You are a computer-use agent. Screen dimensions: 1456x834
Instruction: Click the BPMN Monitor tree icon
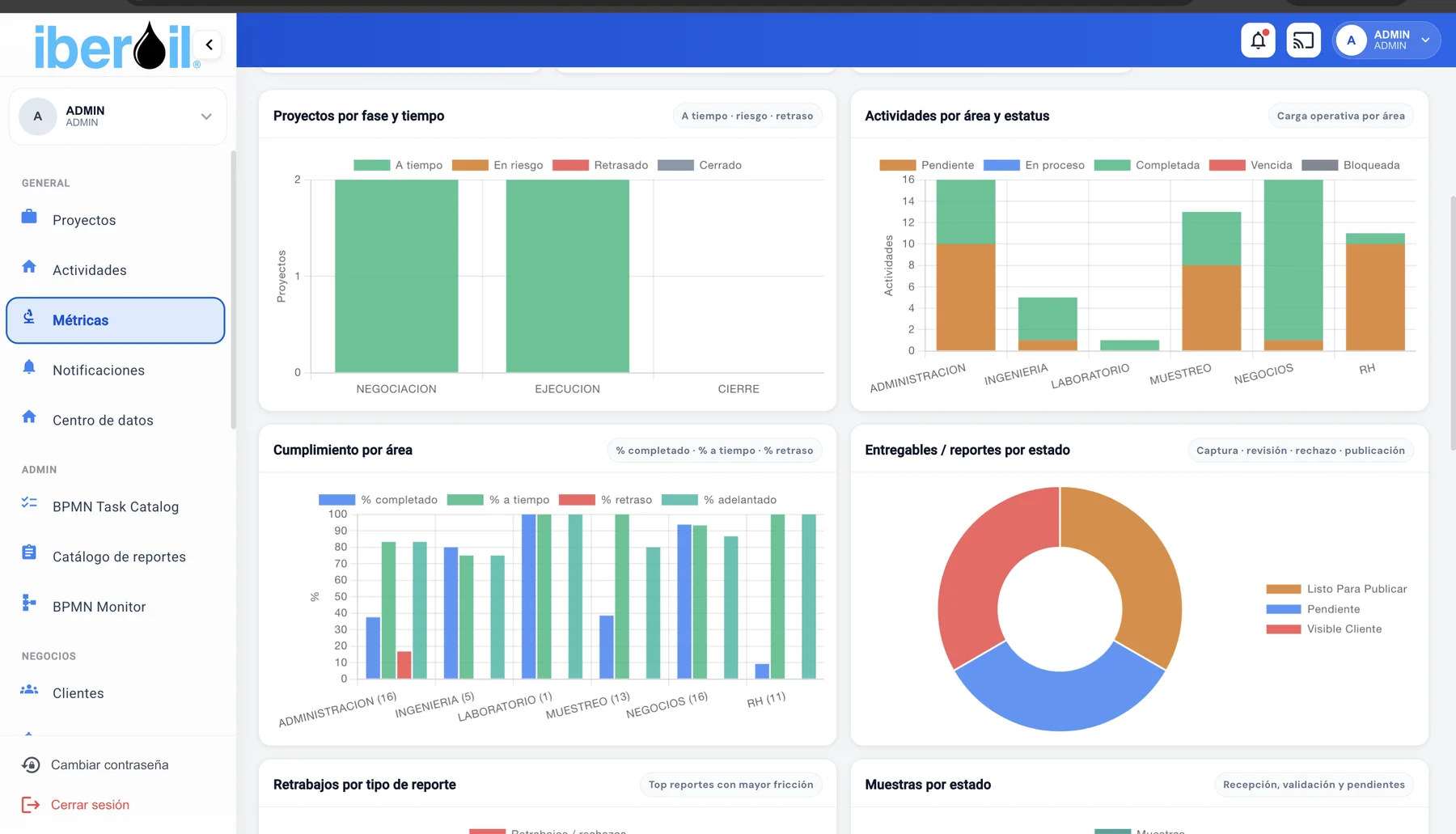pyautogui.click(x=29, y=603)
